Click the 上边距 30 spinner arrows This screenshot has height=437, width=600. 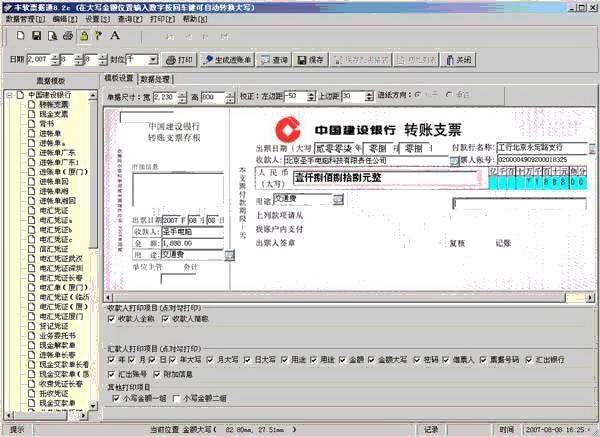click(369, 97)
